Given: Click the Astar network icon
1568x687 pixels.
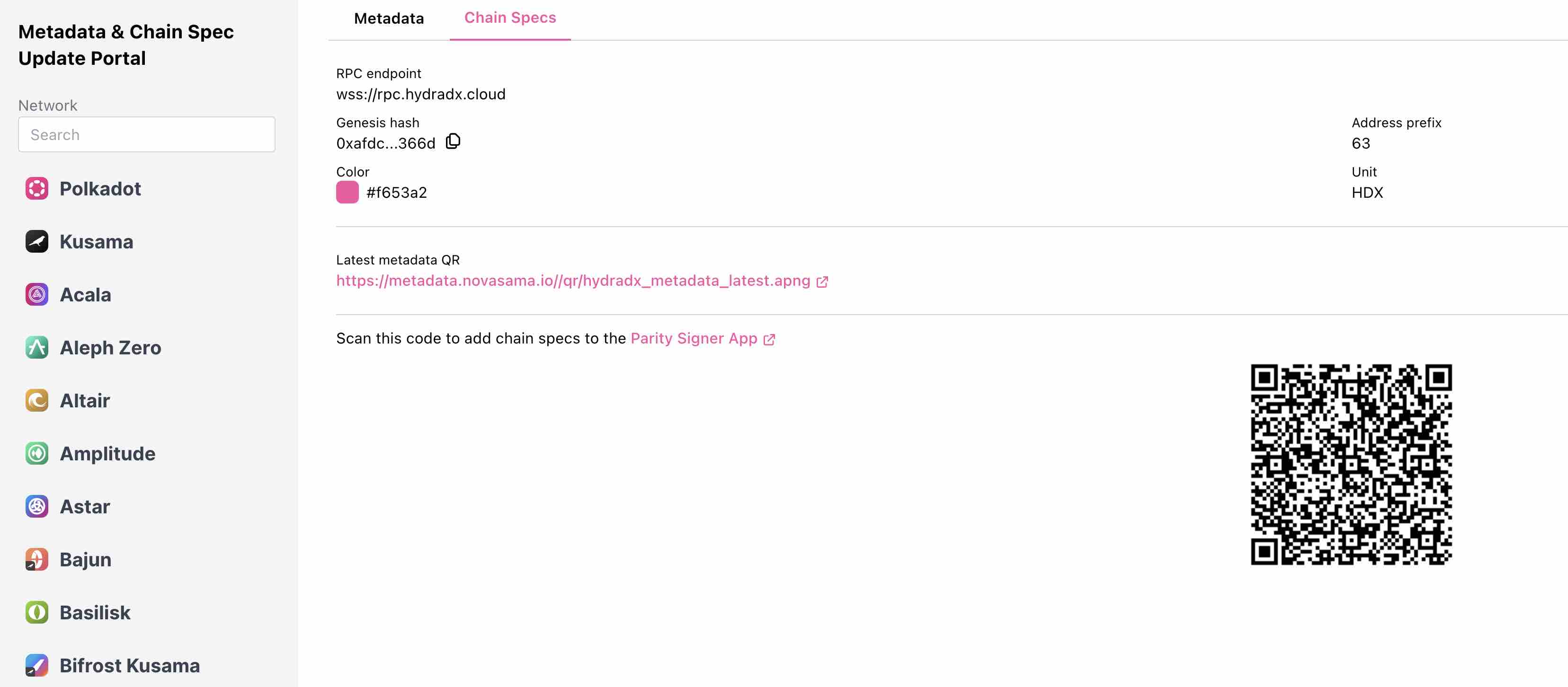Looking at the screenshot, I should coord(36,506).
